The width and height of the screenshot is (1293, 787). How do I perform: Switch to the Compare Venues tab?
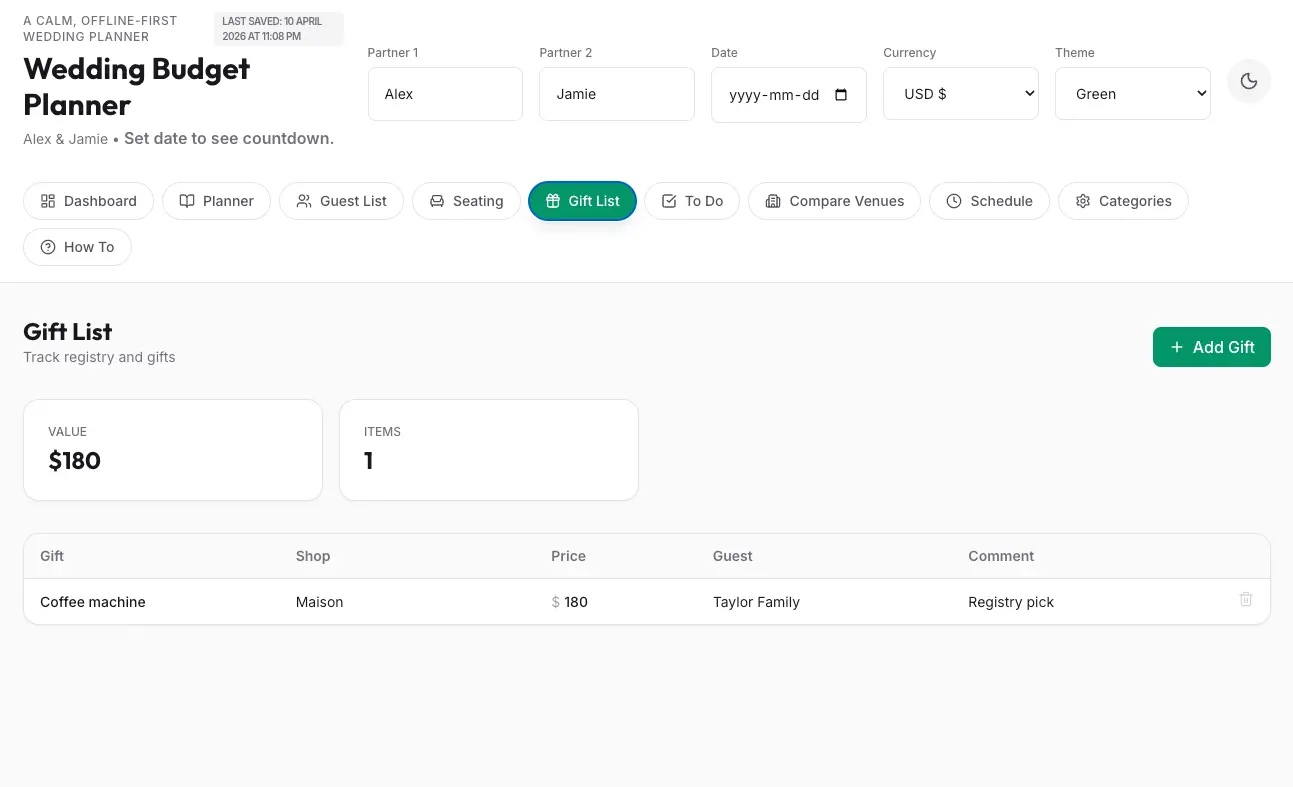pos(834,201)
